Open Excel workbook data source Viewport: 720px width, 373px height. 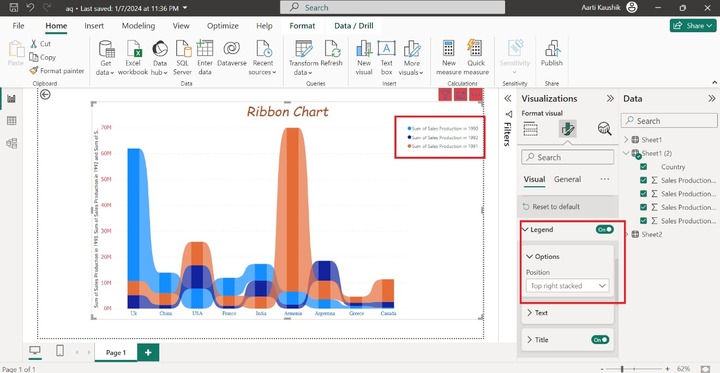(133, 57)
